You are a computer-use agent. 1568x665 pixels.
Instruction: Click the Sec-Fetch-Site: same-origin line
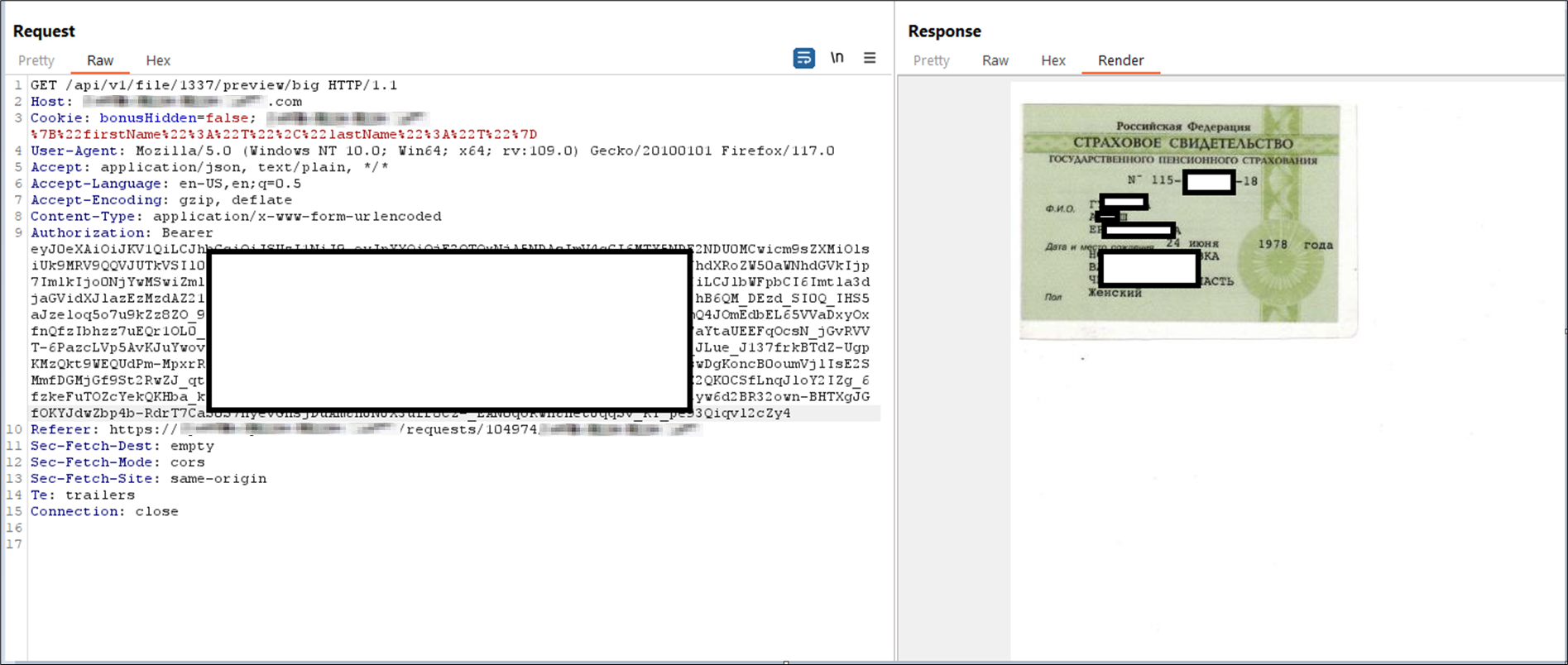tap(149, 478)
